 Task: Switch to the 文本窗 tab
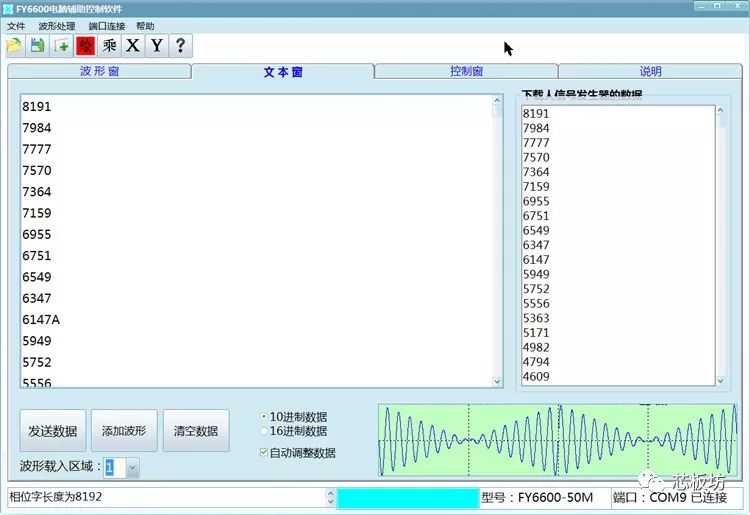(x=283, y=72)
